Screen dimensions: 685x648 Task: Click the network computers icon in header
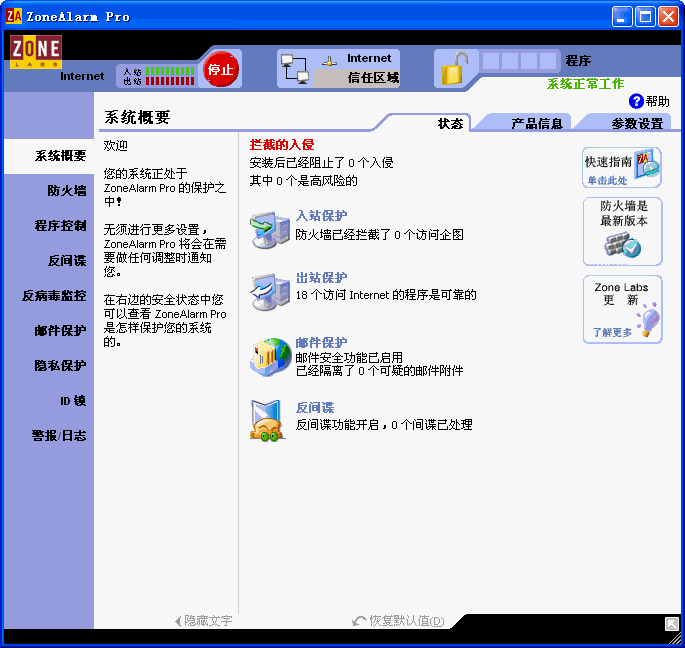point(294,69)
